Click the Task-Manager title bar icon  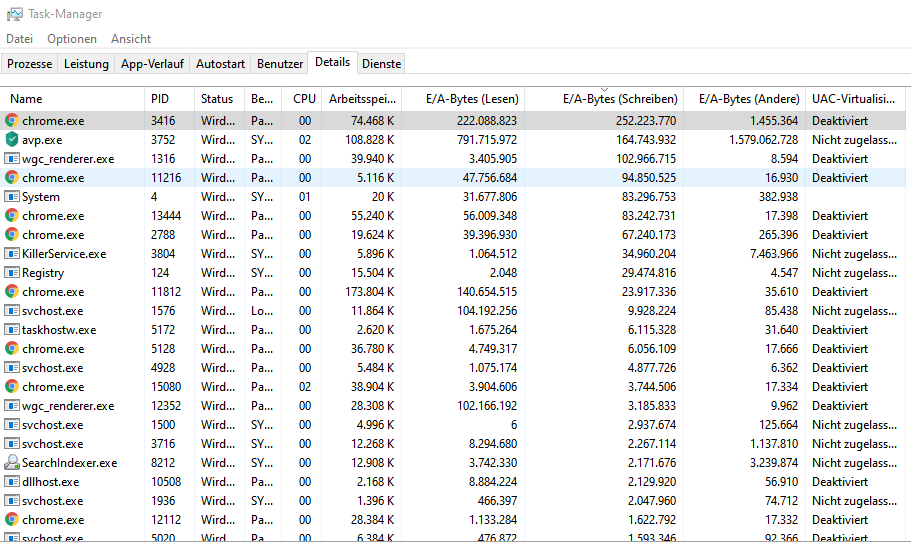pos(15,14)
